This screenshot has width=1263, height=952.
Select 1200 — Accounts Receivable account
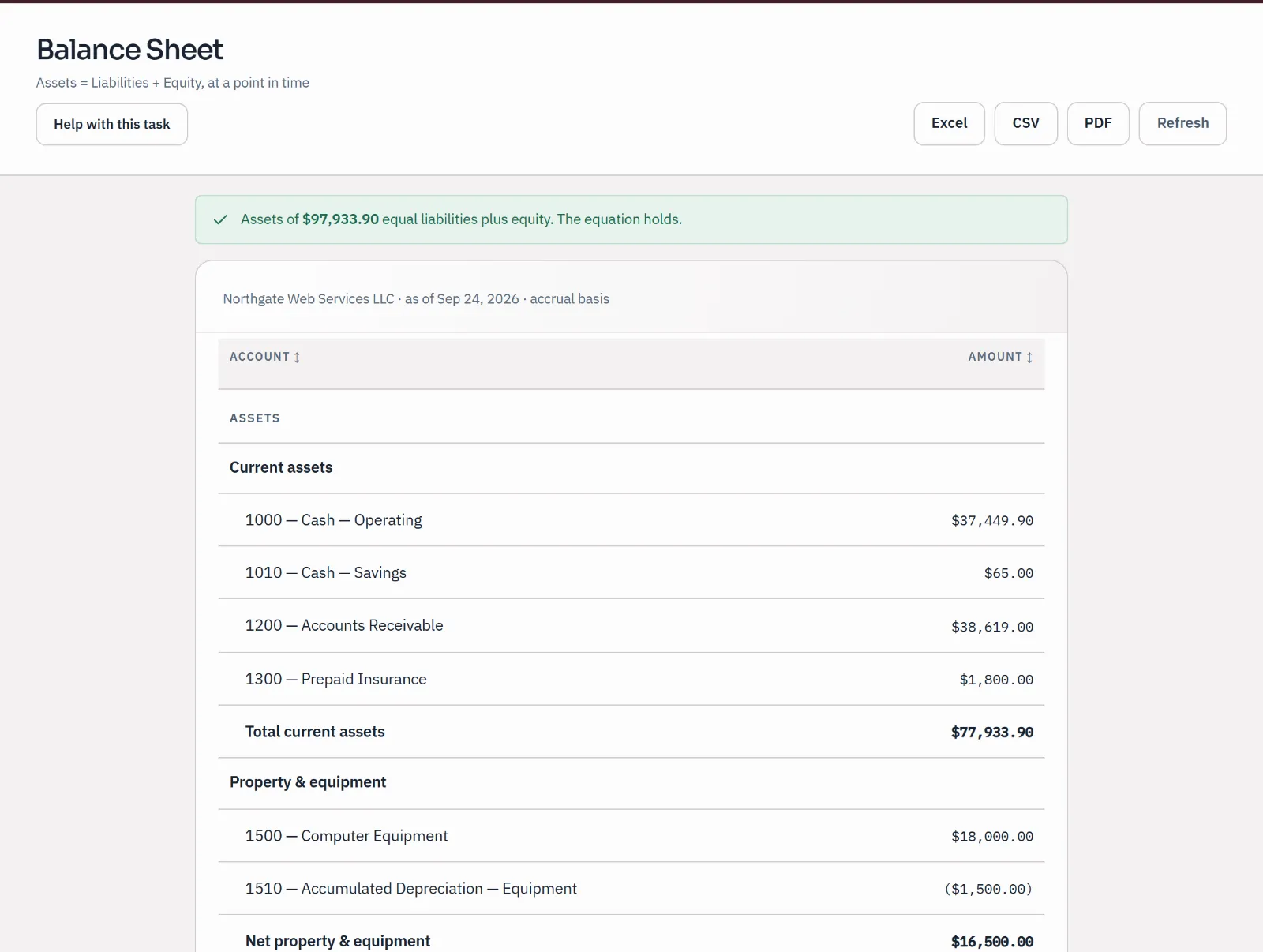tap(344, 626)
